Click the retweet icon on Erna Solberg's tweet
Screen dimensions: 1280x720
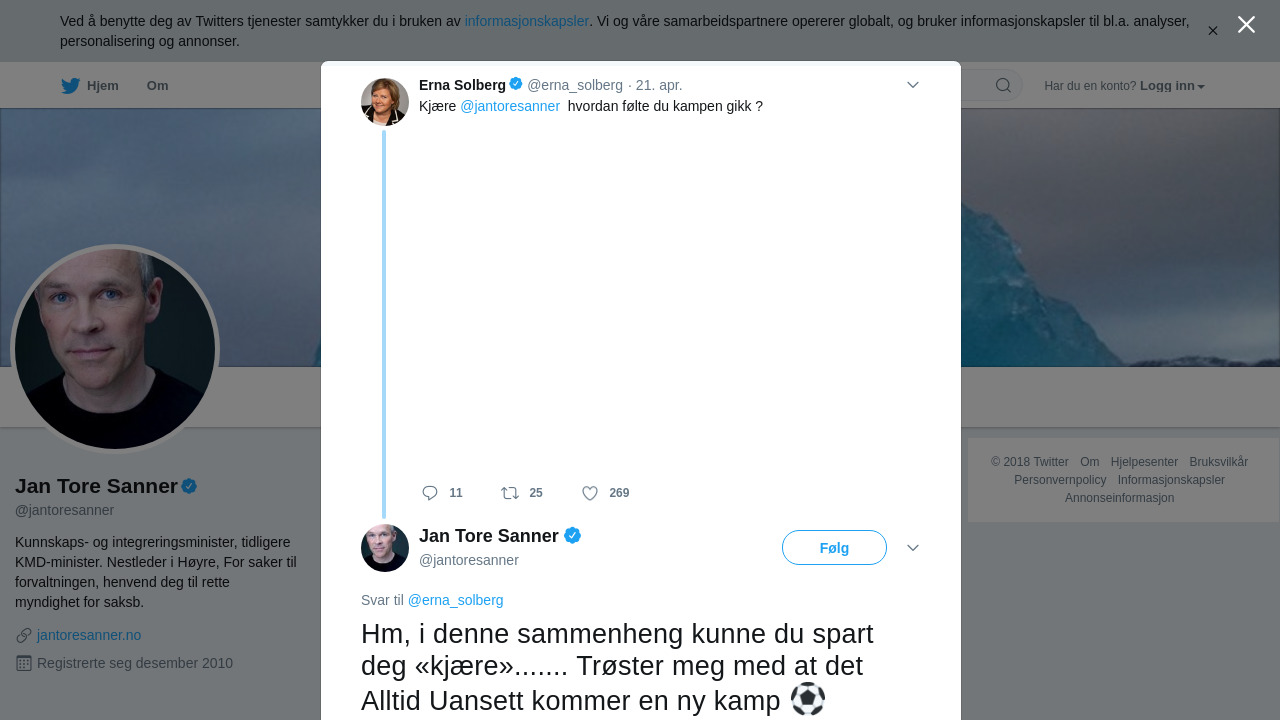click(x=510, y=493)
